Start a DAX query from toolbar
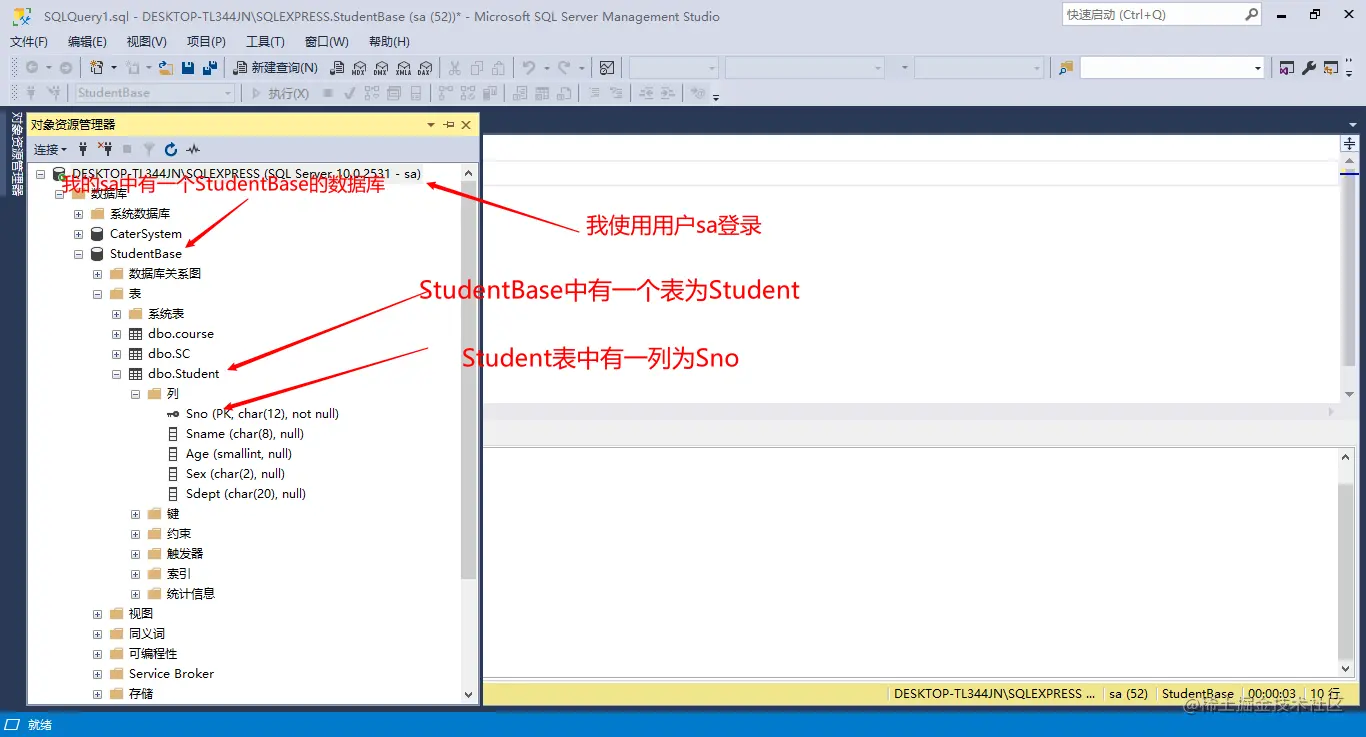Screen dimensions: 1366x737 (424, 68)
